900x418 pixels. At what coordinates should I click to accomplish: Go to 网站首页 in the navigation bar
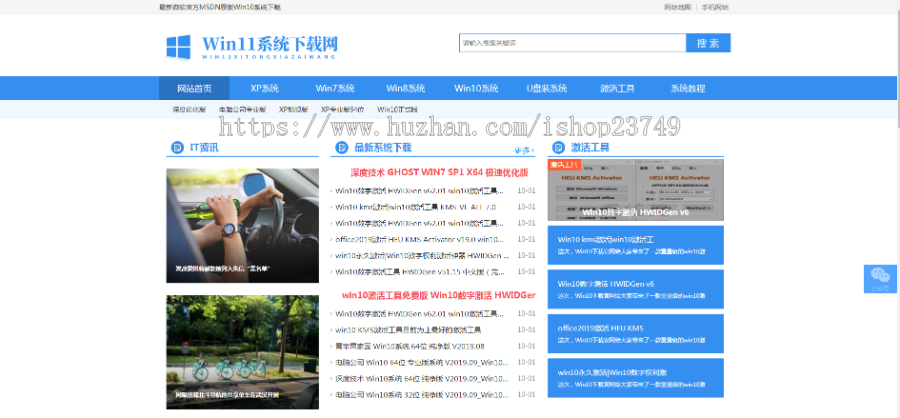(x=194, y=88)
